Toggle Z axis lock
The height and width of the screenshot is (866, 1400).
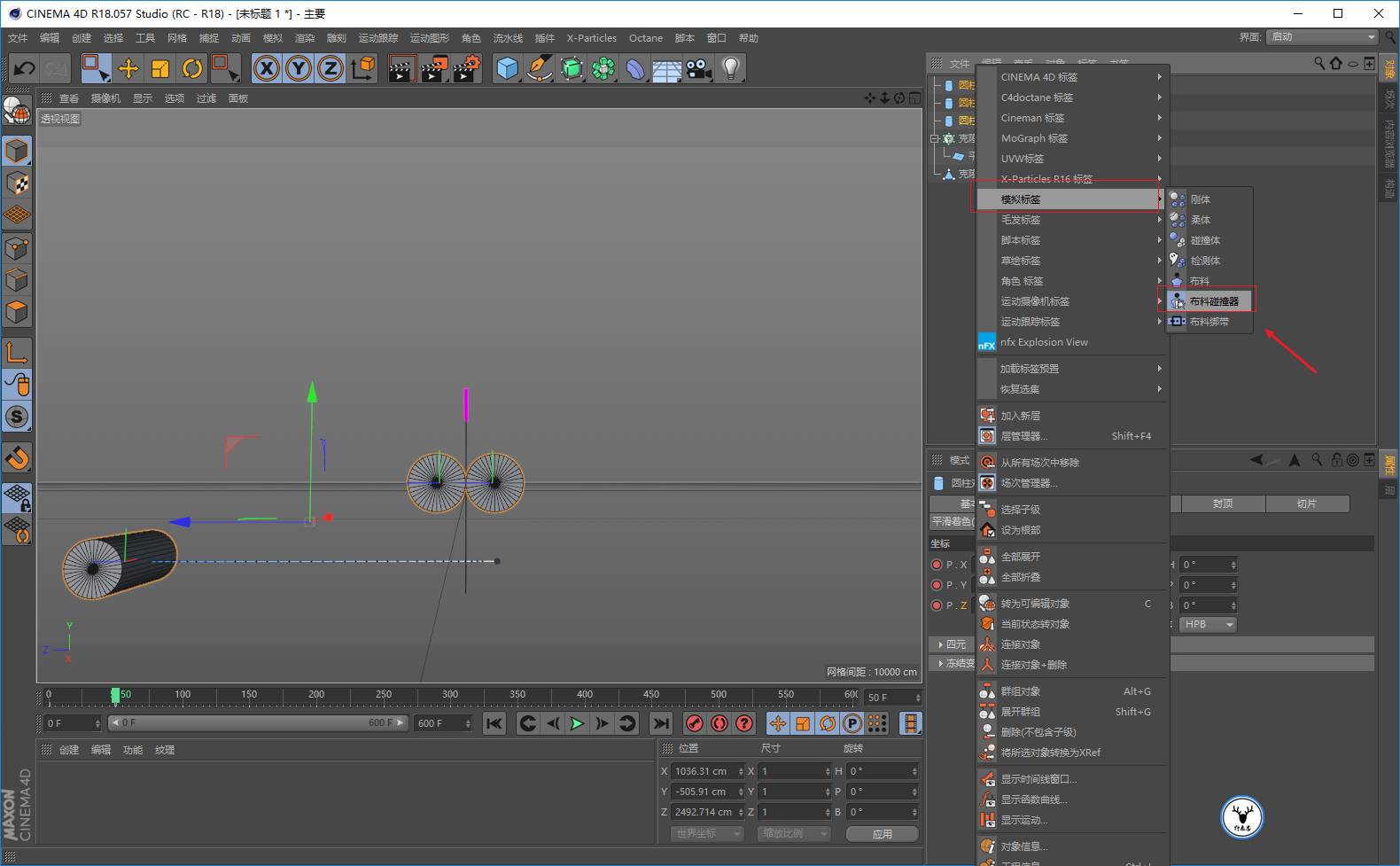point(331,68)
